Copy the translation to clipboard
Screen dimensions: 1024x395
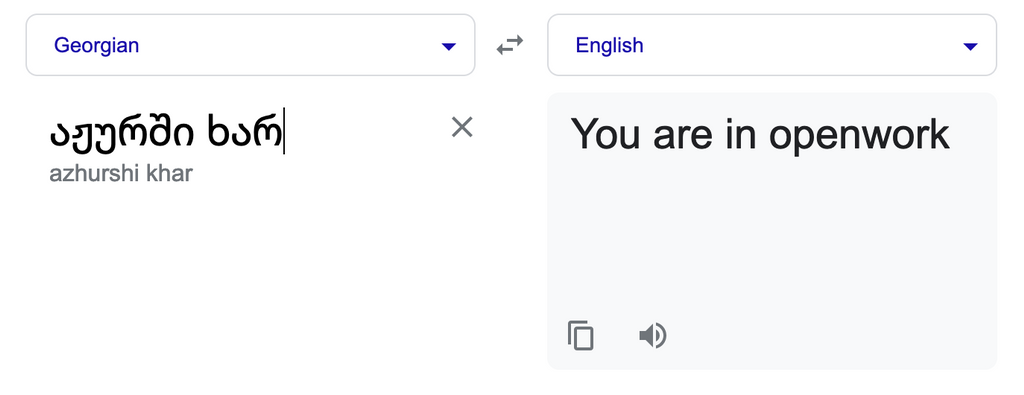click(x=581, y=336)
